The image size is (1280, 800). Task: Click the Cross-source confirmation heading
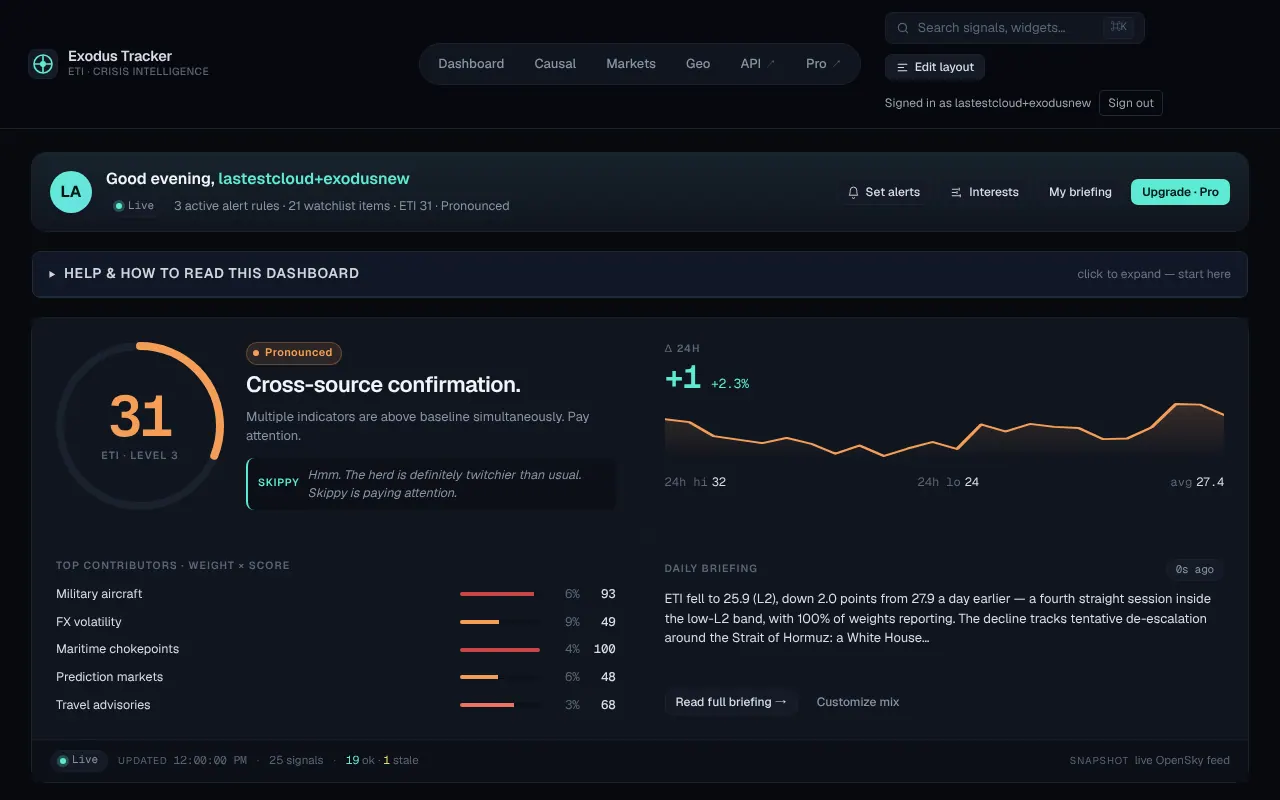383,385
